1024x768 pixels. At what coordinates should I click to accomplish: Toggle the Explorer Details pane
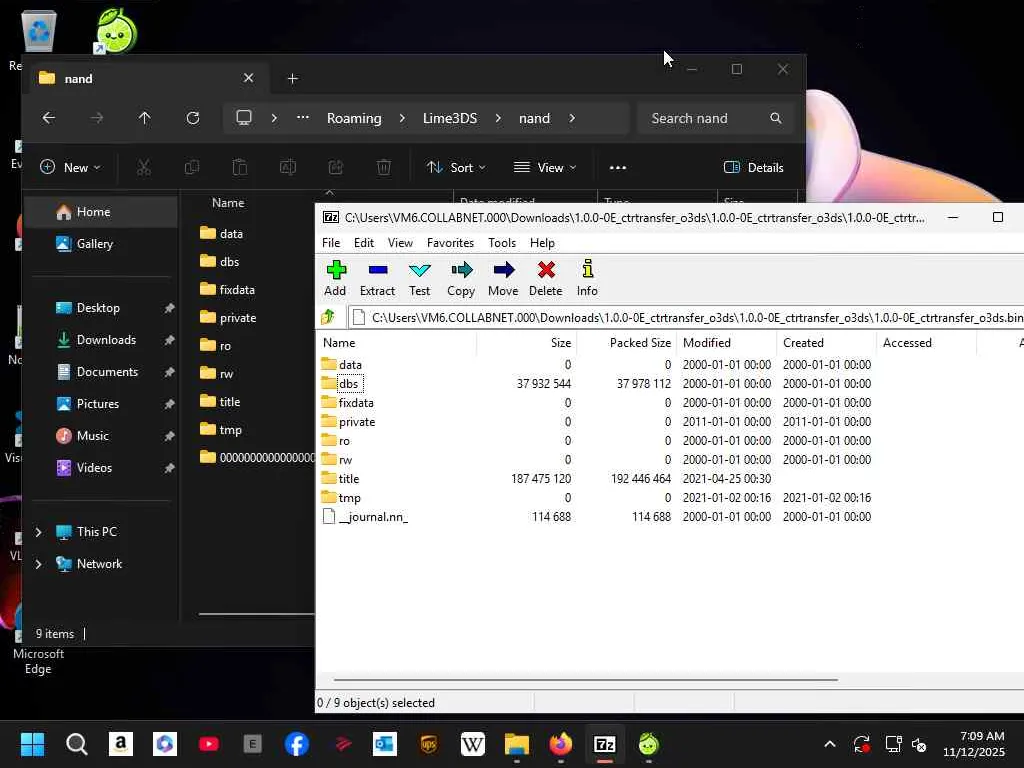pos(754,167)
